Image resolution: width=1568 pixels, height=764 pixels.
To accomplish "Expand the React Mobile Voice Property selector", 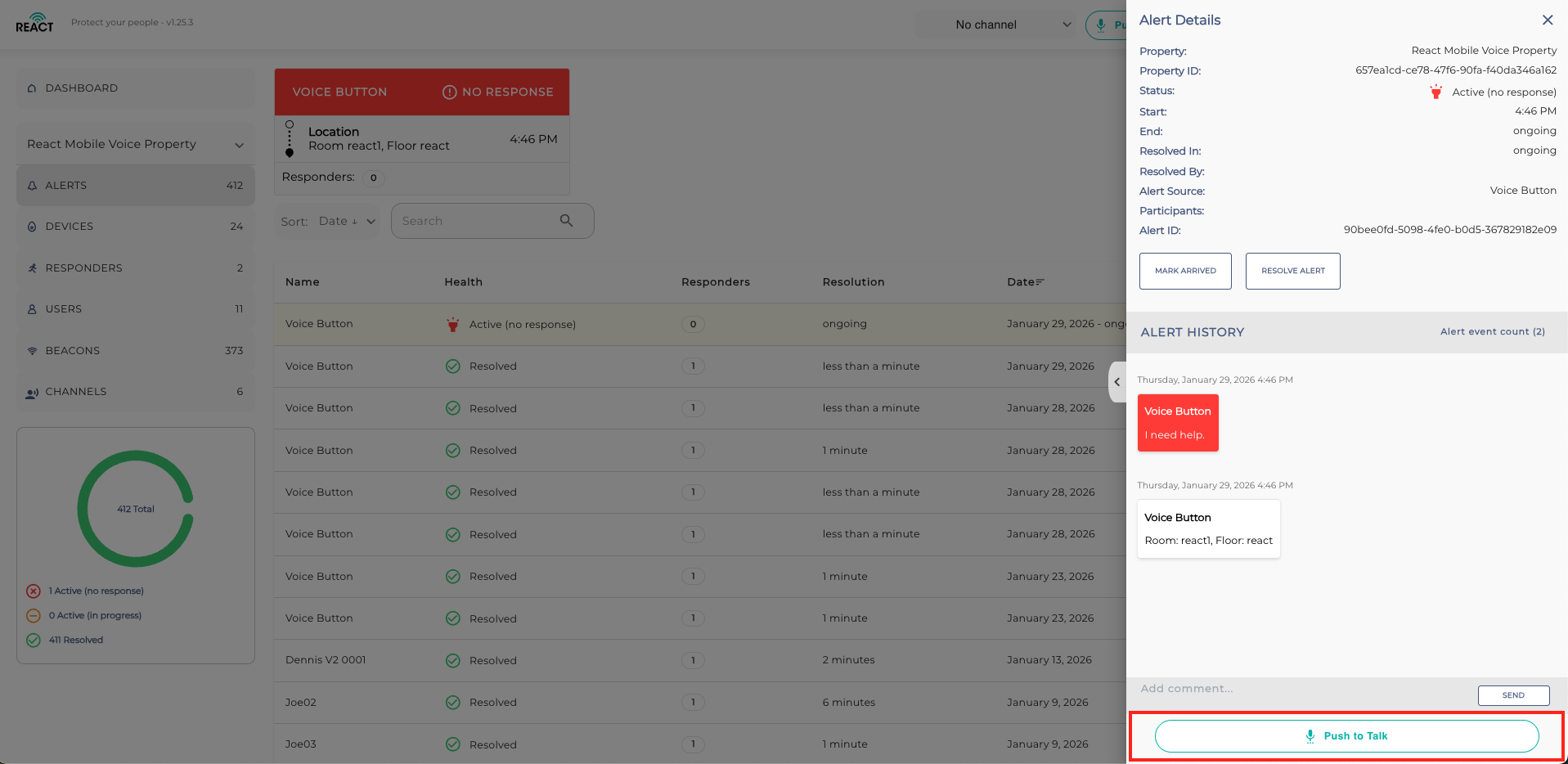I will click(136, 144).
